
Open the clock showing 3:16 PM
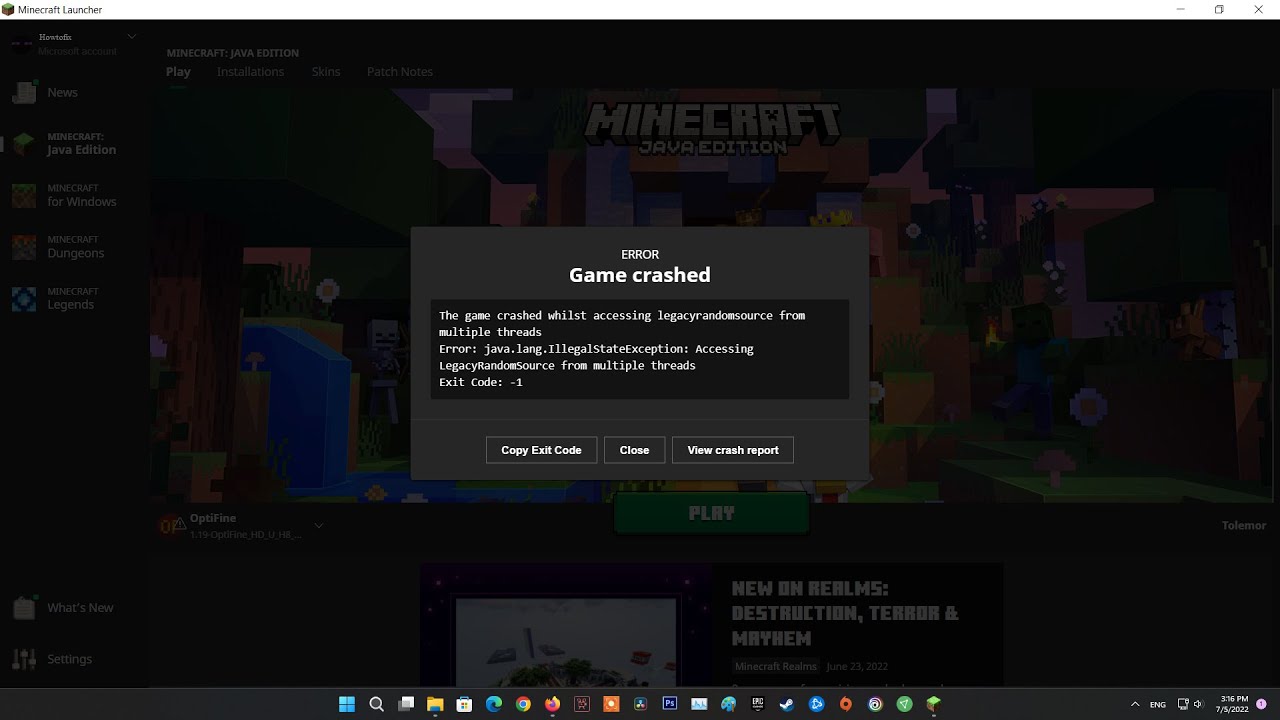1234,704
